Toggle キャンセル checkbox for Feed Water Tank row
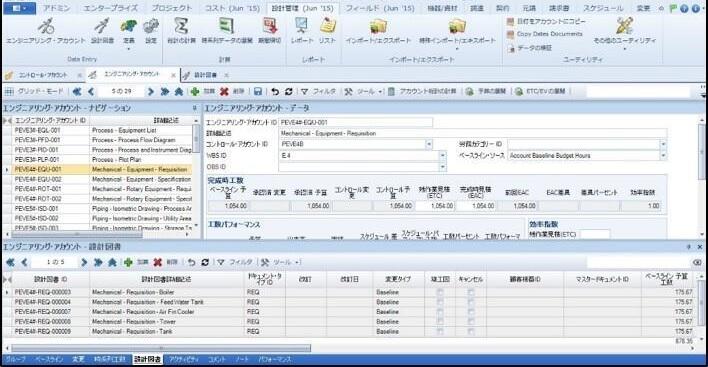708x367 pixels. (471, 302)
